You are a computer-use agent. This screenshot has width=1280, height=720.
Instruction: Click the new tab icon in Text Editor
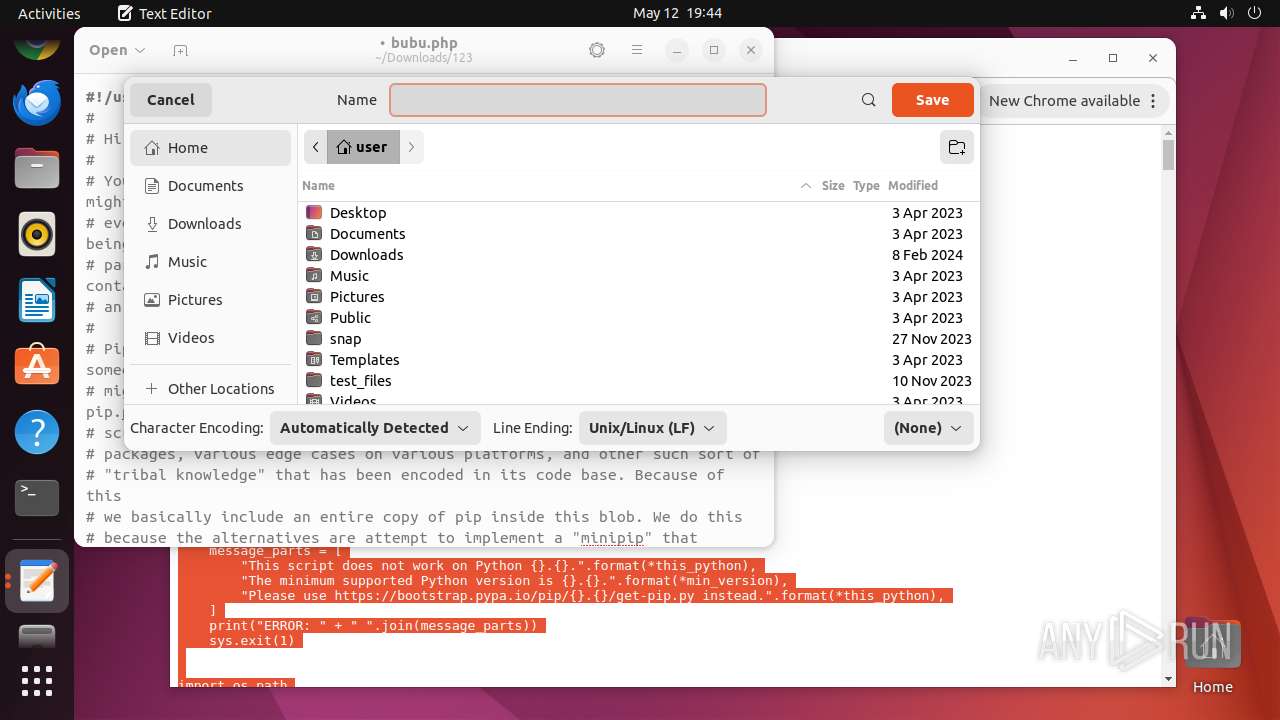(x=180, y=50)
